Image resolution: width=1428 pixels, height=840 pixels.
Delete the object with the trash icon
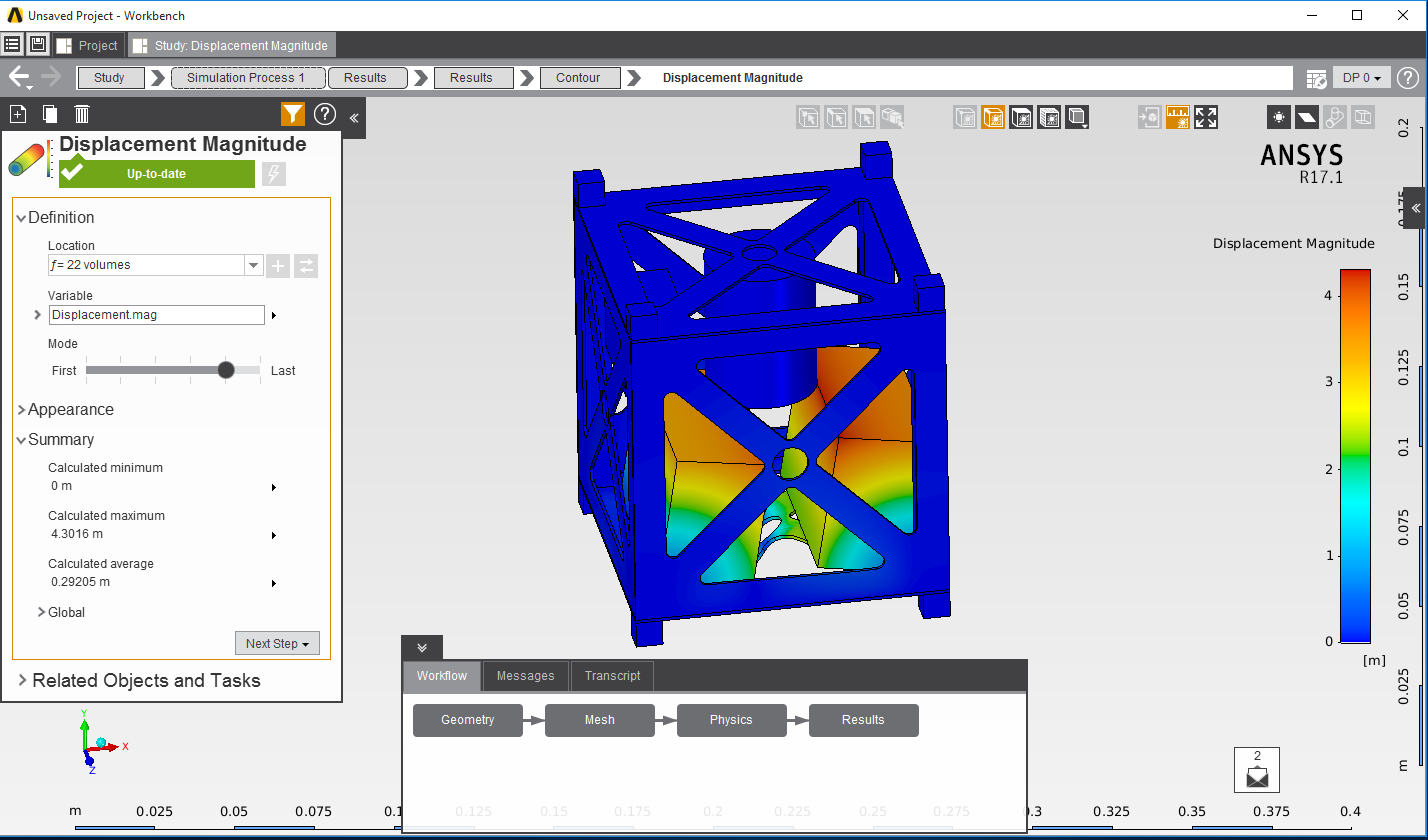(x=83, y=114)
